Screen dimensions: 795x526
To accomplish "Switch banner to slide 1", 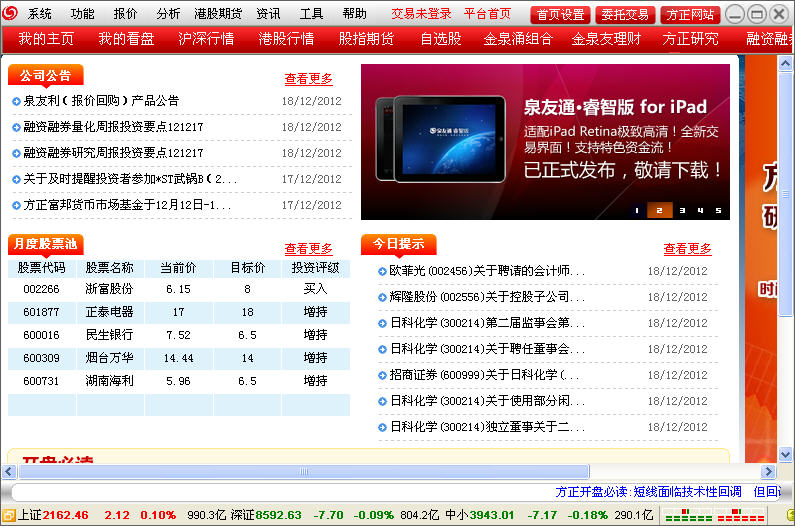I will [x=637, y=210].
